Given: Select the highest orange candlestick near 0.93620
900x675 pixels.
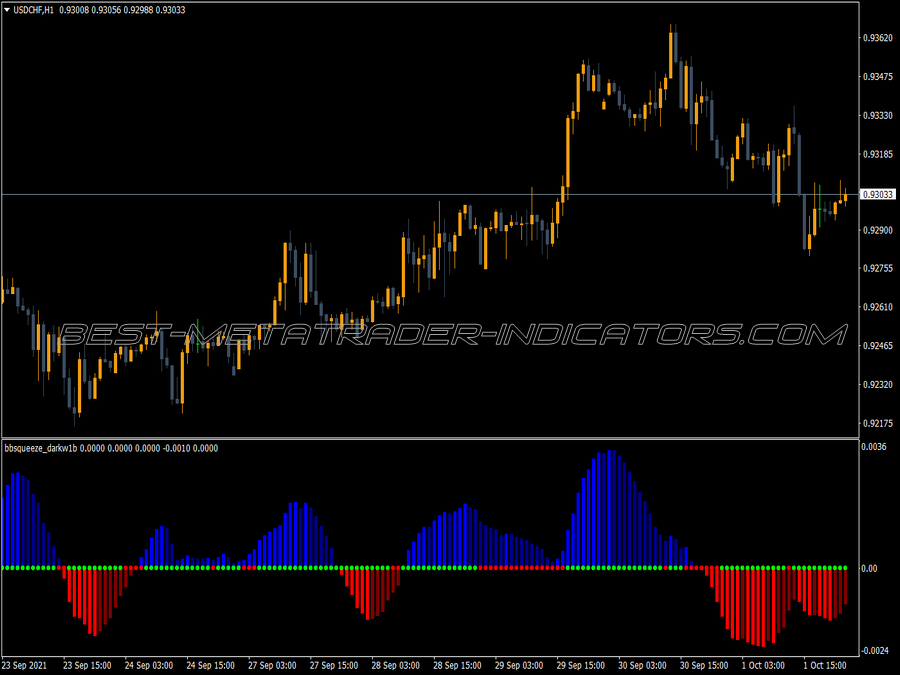Looking at the screenshot, I should click(x=670, y=55).
